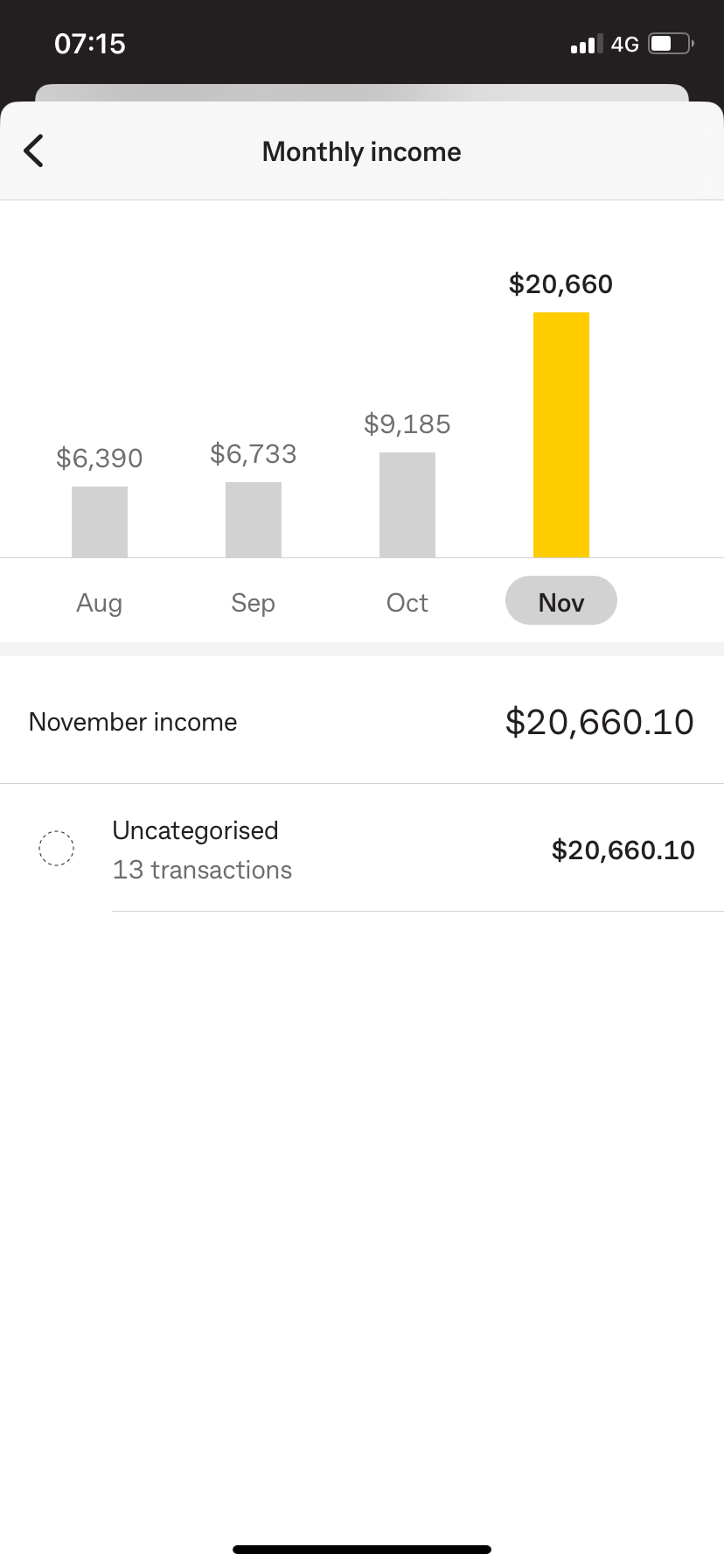Tap the home indicator bar
This screenshot has height=1568, width=724.
(362, 1549)
